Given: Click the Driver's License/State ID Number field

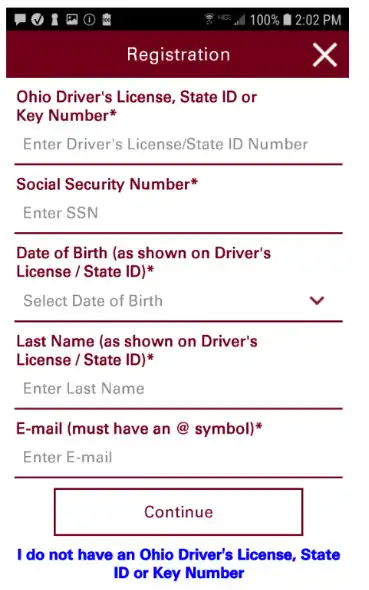Looking at the screenshot, I should pyautogui.click(x=178, y=144).
